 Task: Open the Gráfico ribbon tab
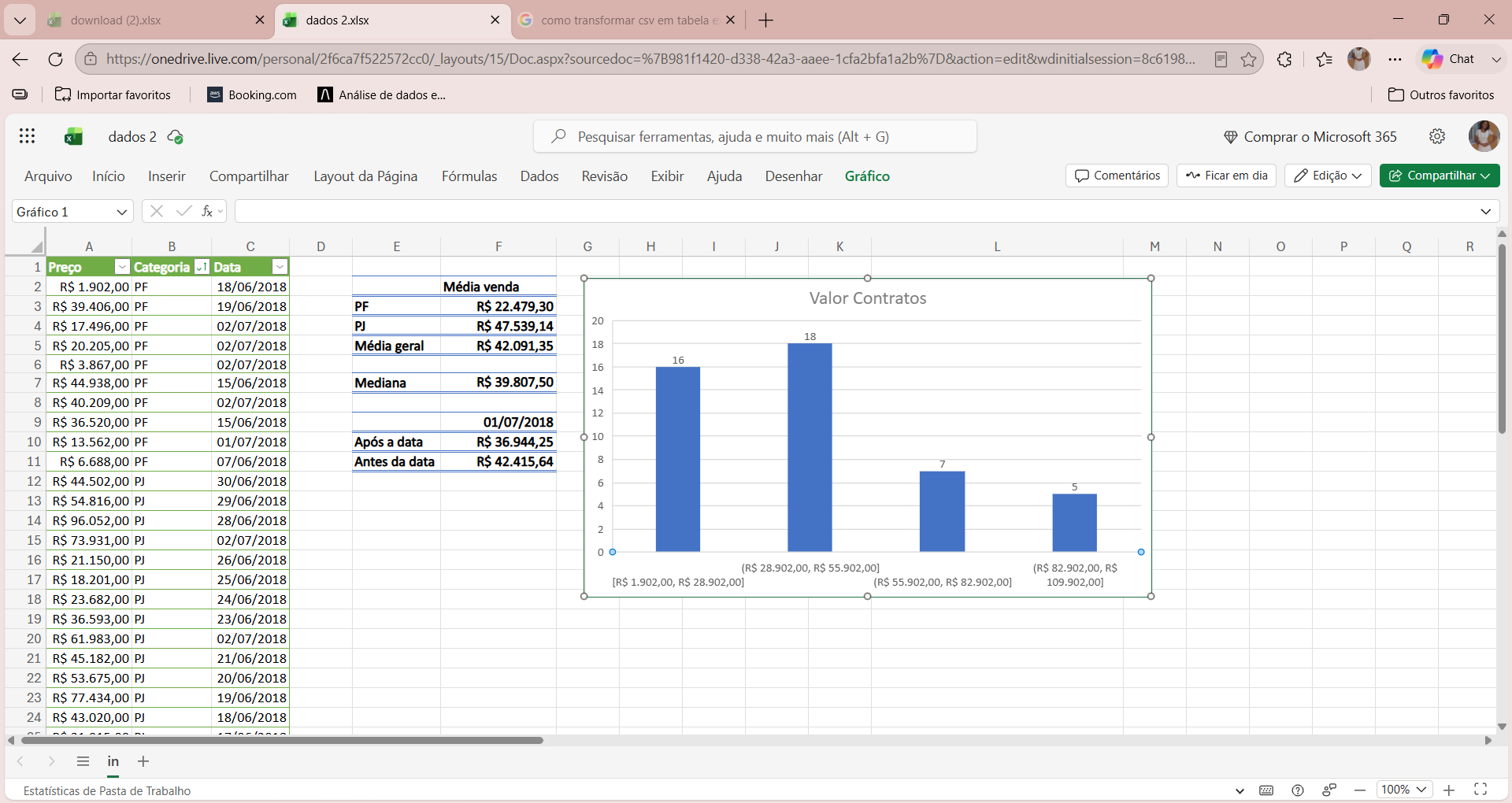pyautogui.click(x=867, y=176)
